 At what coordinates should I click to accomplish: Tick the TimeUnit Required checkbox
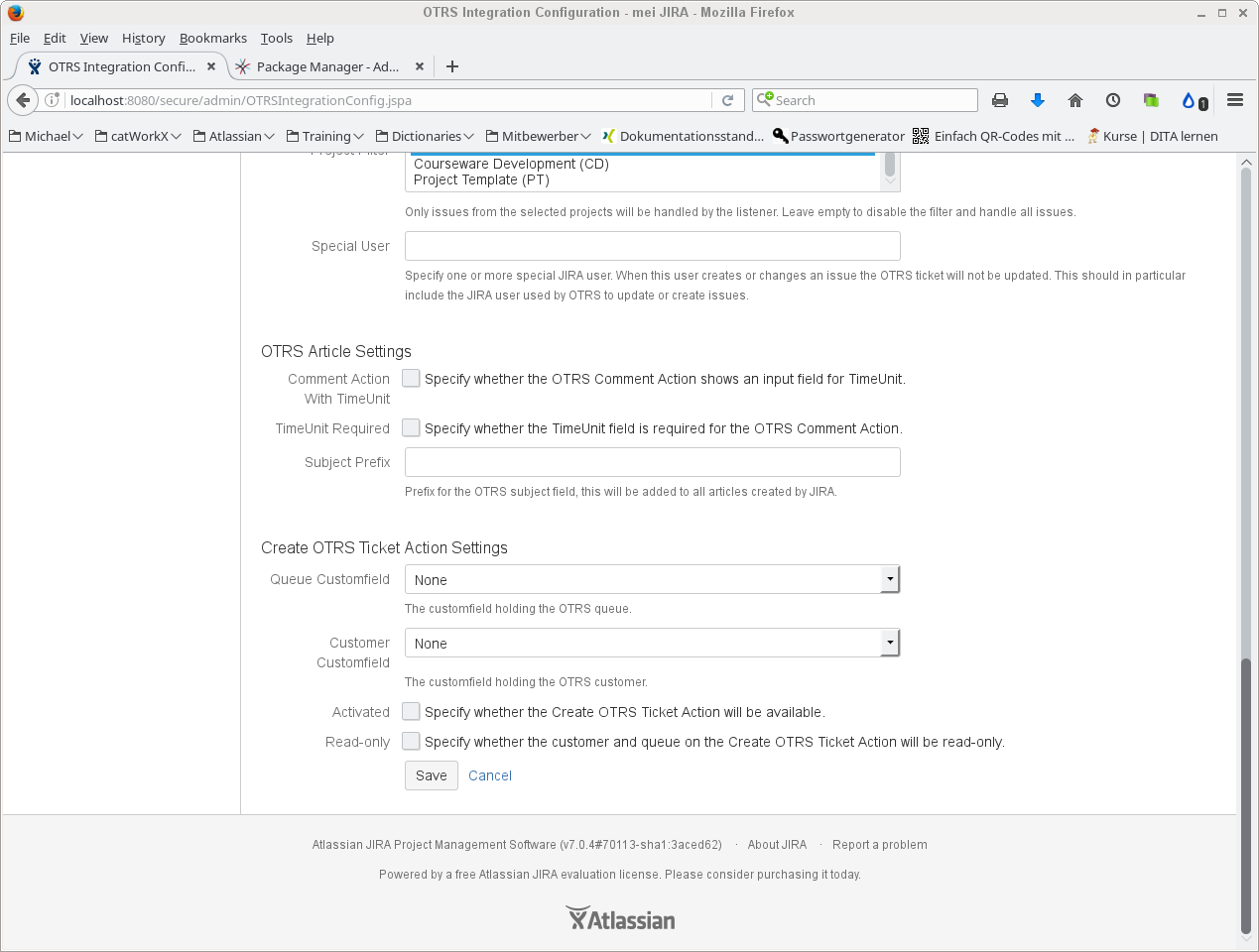[411, 427]
